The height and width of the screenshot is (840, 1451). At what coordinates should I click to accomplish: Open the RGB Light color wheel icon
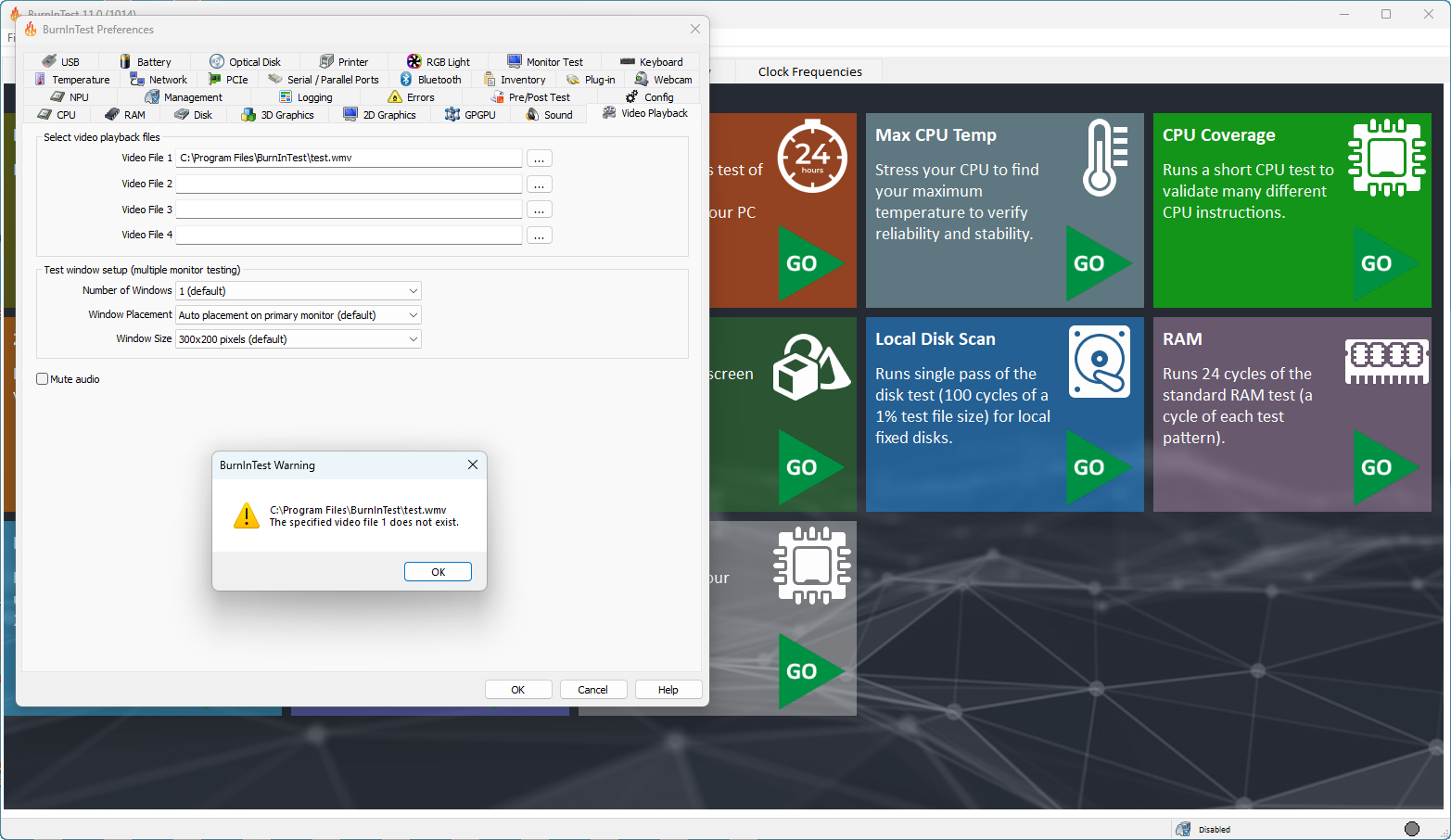tap(414, 61)
